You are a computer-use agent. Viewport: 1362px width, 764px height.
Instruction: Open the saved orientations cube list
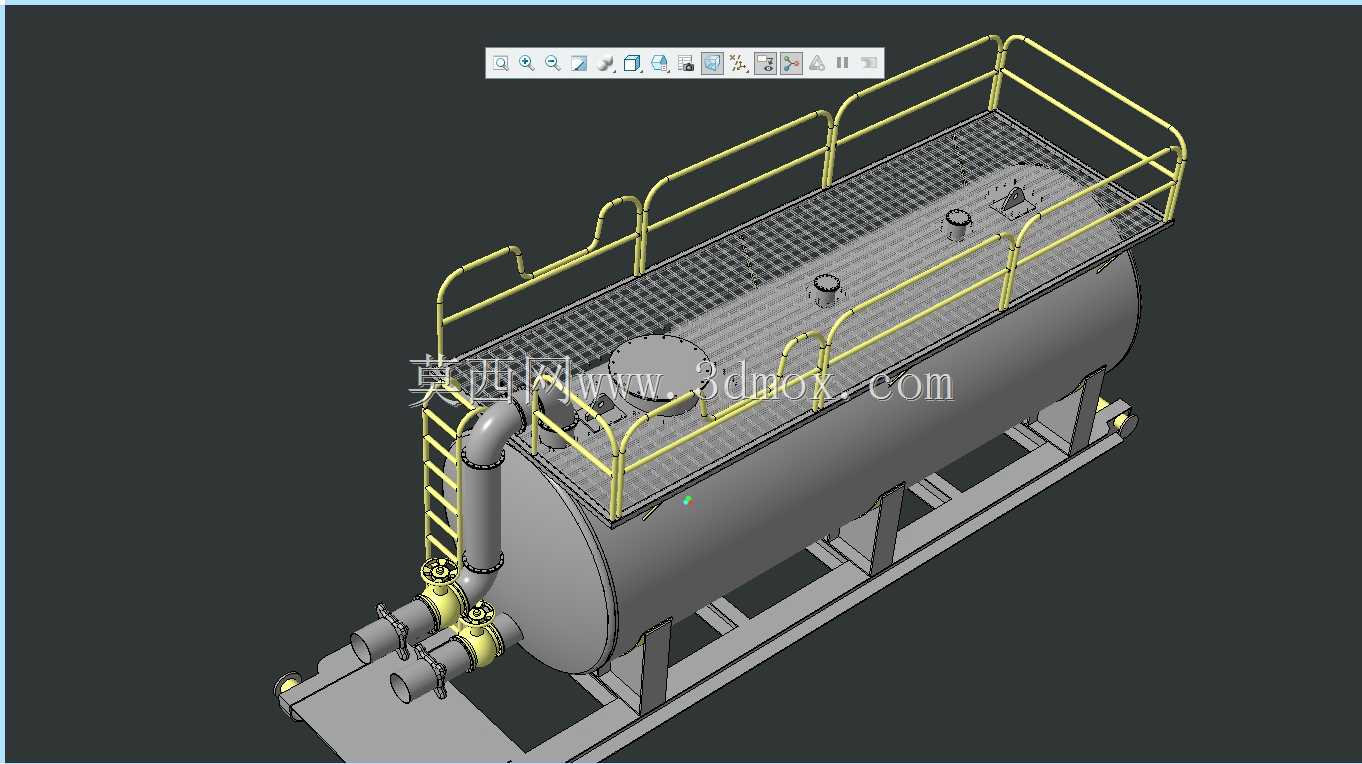632,63
